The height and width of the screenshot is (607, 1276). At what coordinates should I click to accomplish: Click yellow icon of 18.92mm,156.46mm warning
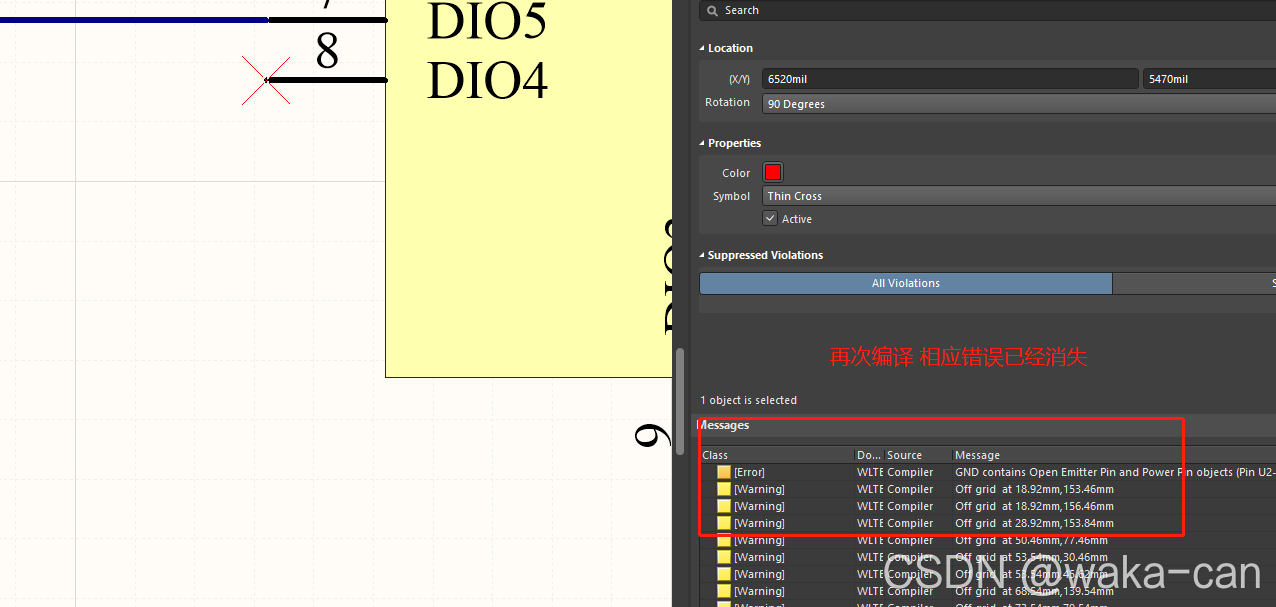click(x=724, y=506)
